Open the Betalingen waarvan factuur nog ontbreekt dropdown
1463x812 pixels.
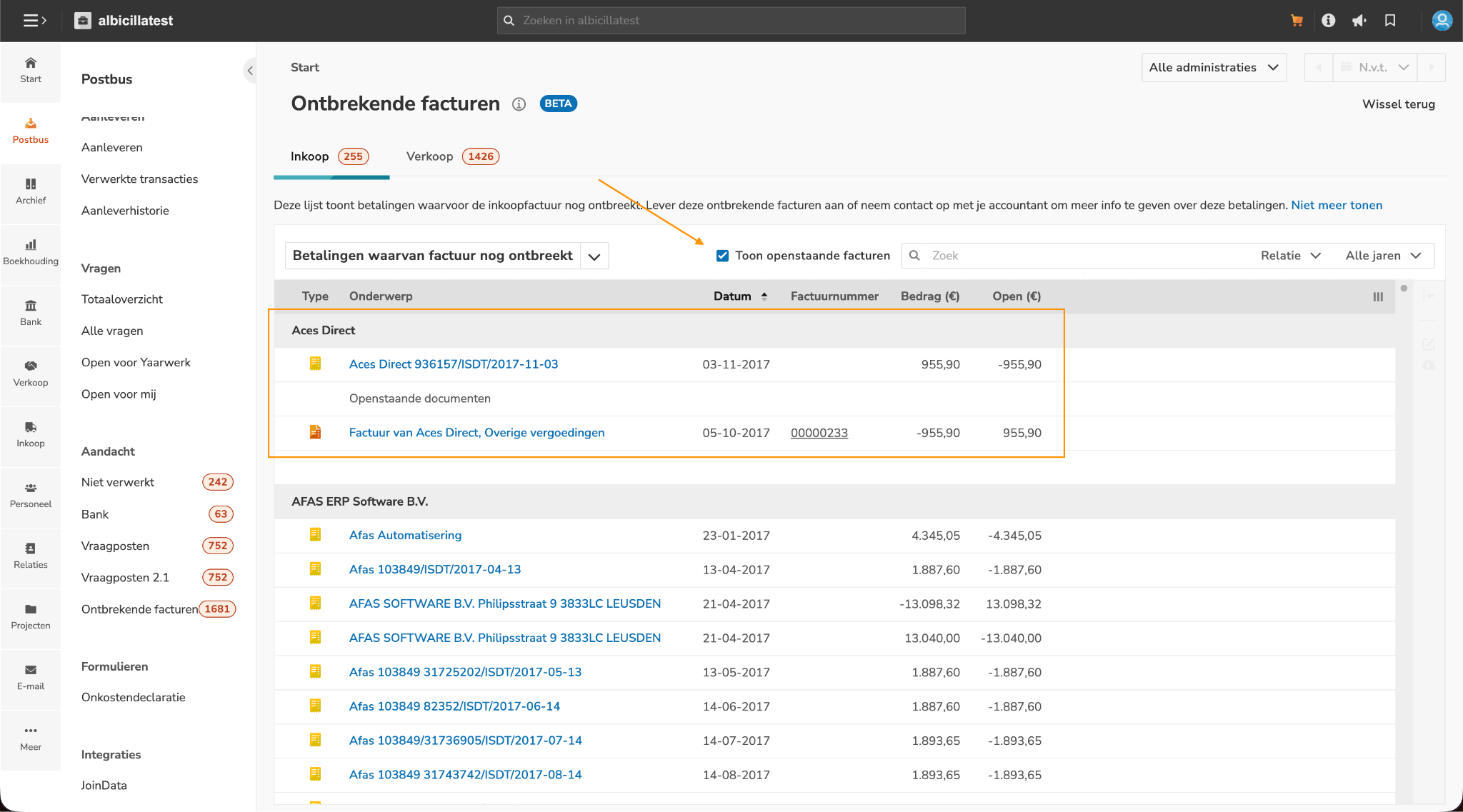(594, 256)
